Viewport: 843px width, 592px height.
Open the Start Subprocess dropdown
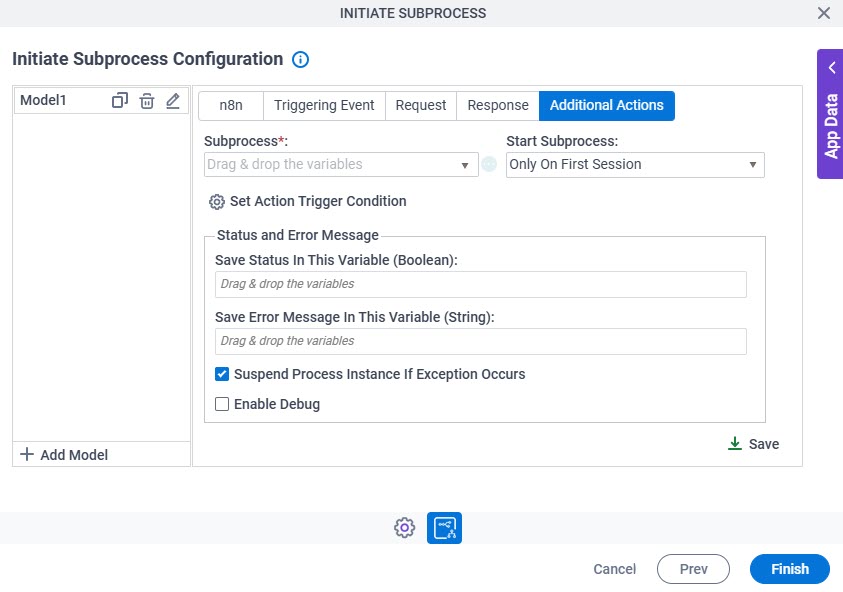click(x=635, y=165)
